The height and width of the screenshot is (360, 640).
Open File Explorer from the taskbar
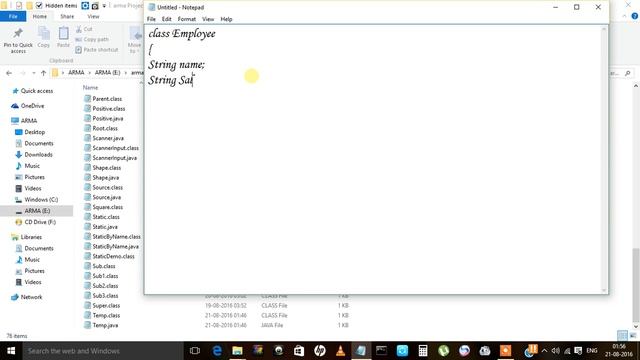pos(237,351)
